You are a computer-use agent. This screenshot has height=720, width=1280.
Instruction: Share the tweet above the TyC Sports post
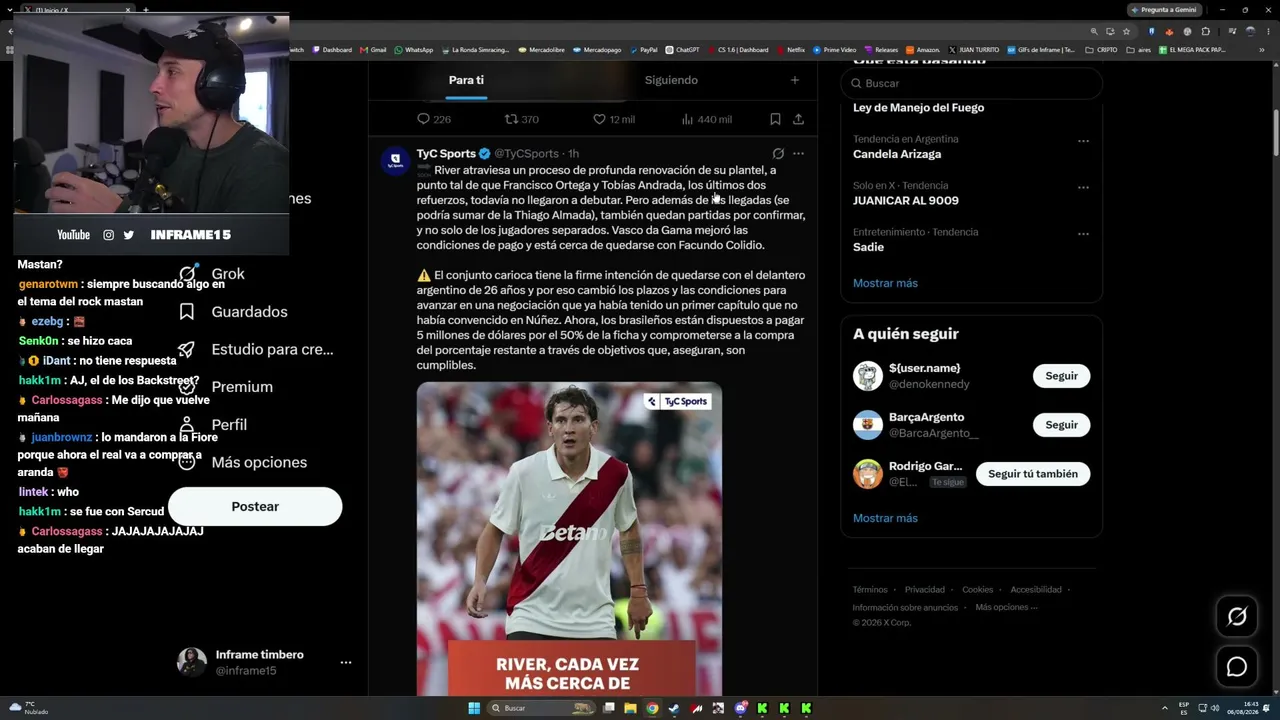pos(798,119)
